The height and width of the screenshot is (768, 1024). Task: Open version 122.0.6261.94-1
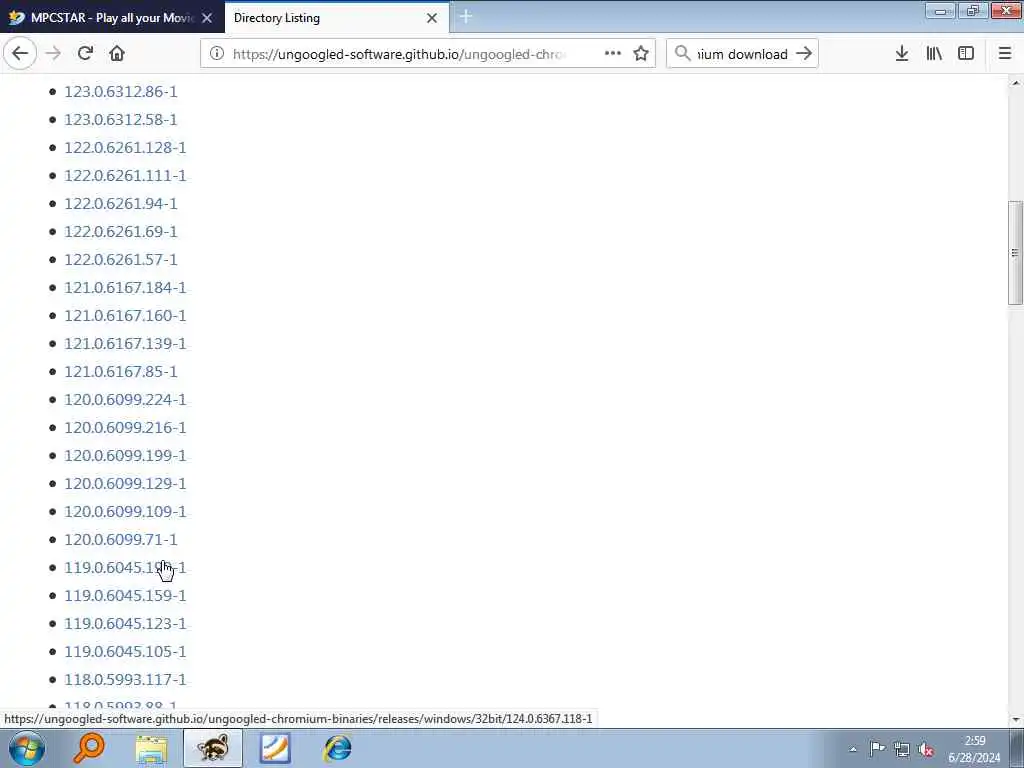(x=121, y=204)
